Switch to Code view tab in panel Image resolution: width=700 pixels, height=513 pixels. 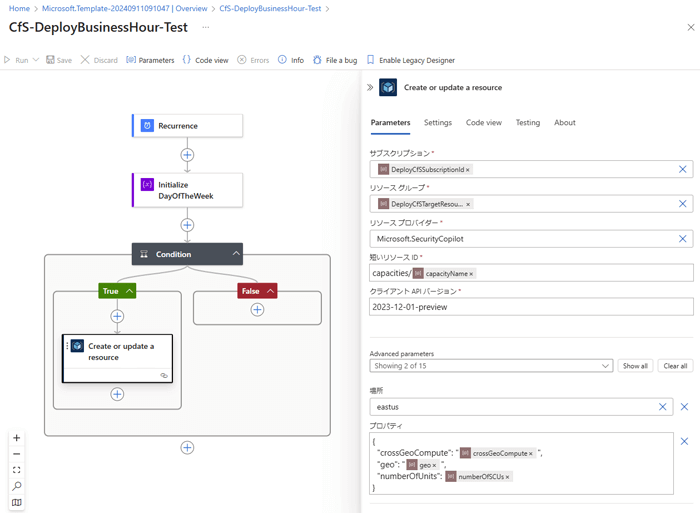484,123
